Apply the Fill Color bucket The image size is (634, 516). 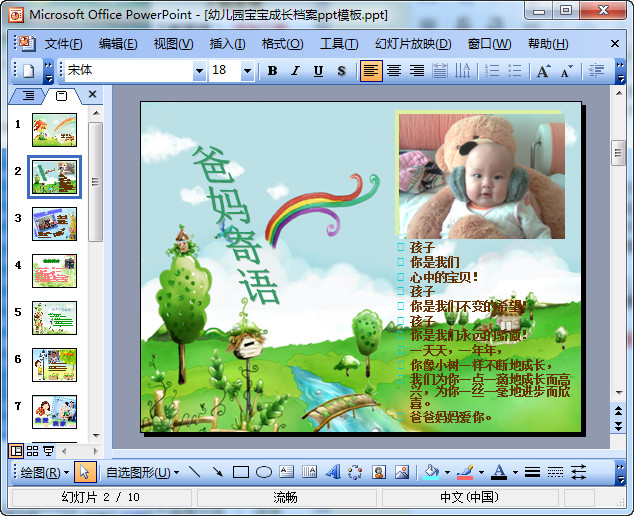pos(431,472)
